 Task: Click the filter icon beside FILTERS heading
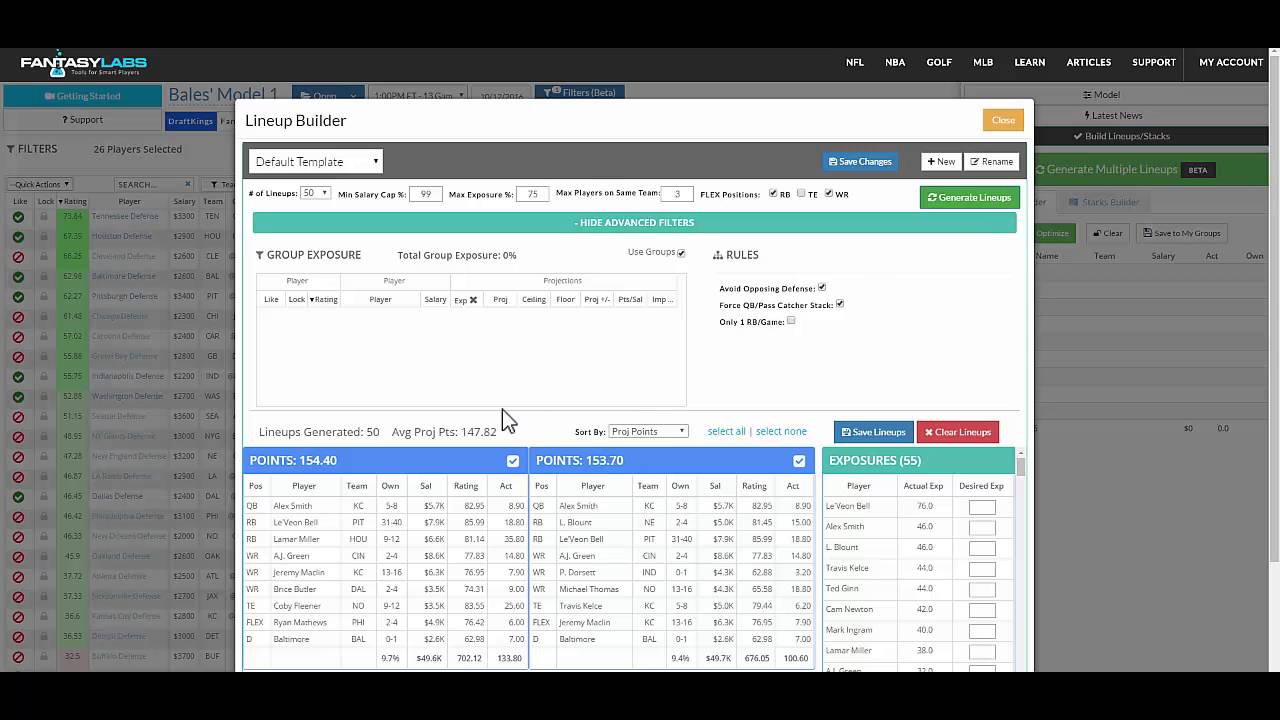(x=11, y=149)
